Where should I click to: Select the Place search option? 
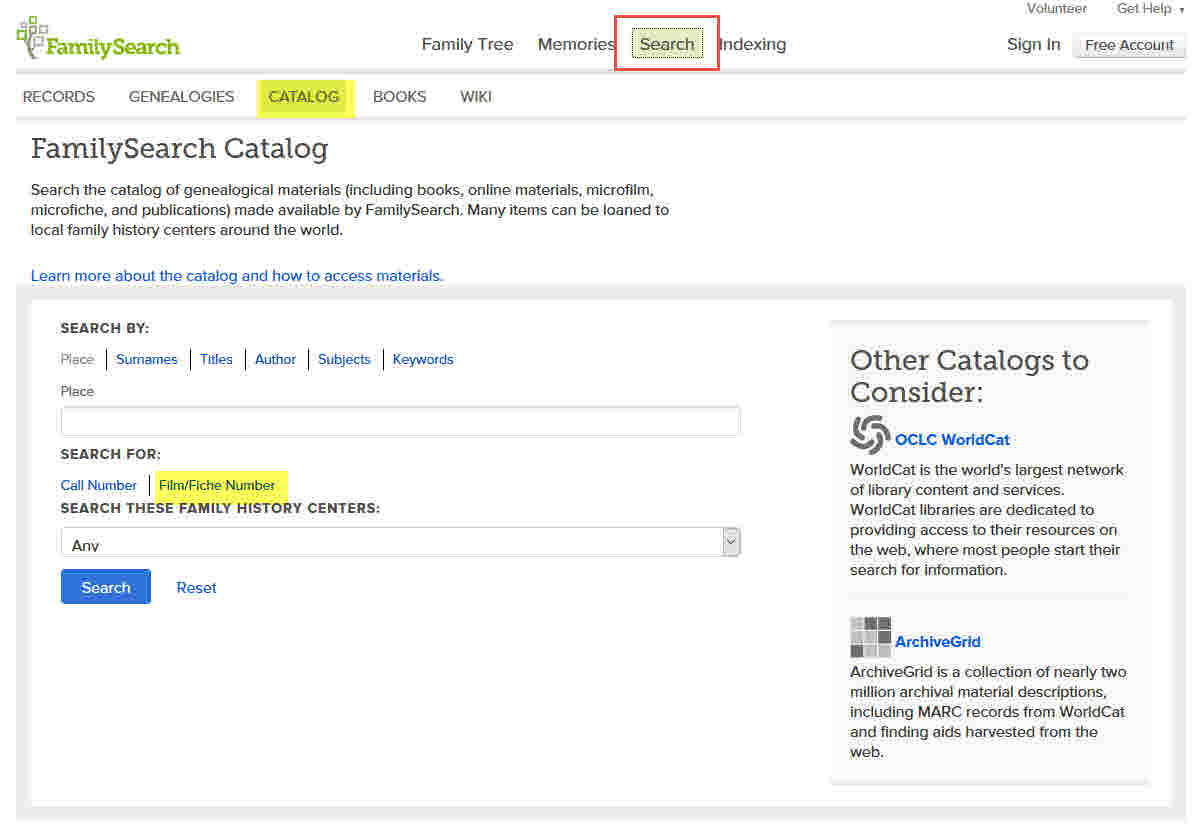point(77,359)
